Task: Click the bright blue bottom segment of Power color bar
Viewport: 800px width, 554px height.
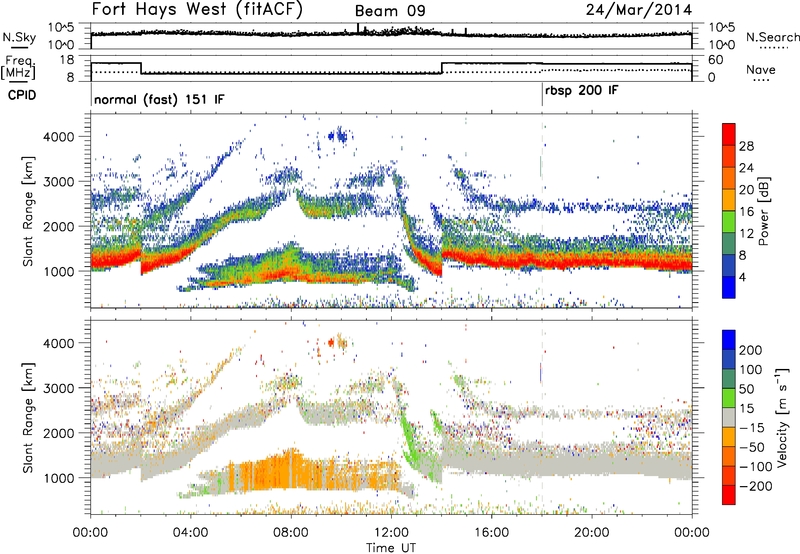Action: pyautogui.click(x=729, y=287)
